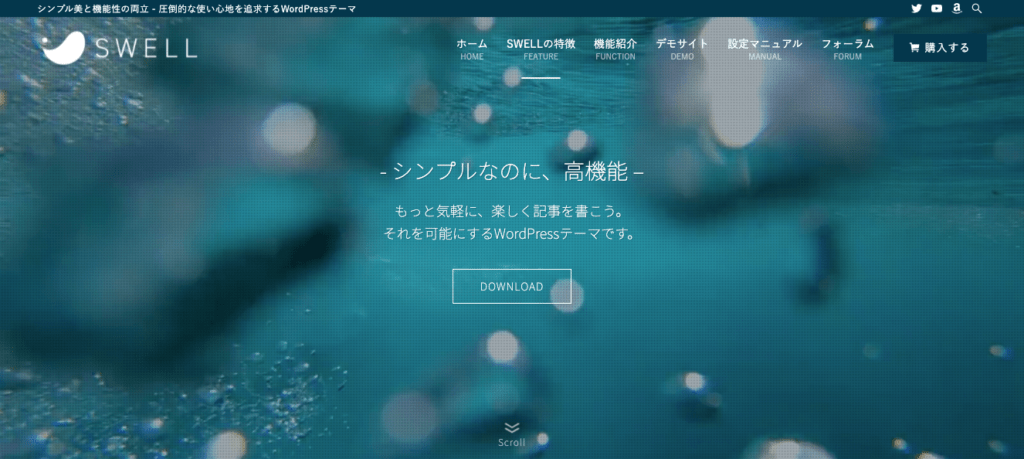
Task: Click the DOWNLOAD button
Action: pyautogui.click(x=512, y=287)
